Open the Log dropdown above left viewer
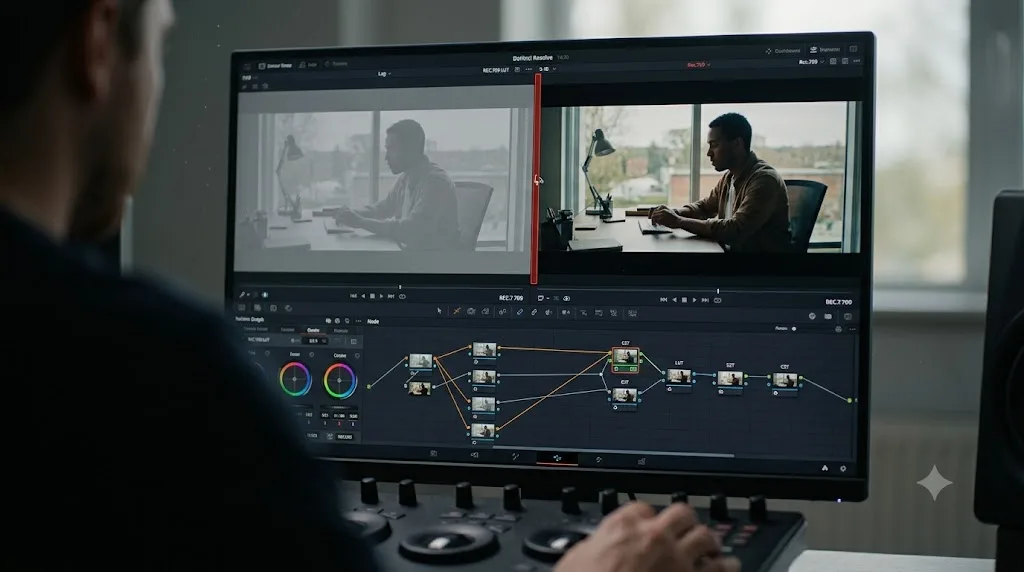Screen dimensions: 1024x572 tap(384, 74)
